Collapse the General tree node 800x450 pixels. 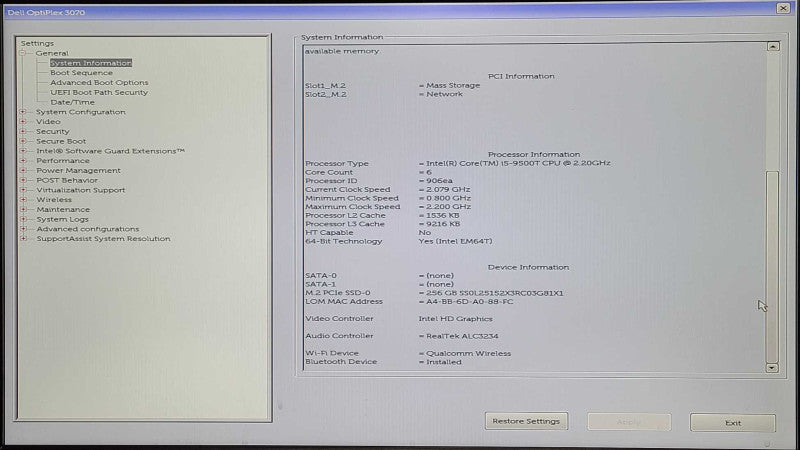[x=23, y=53]
